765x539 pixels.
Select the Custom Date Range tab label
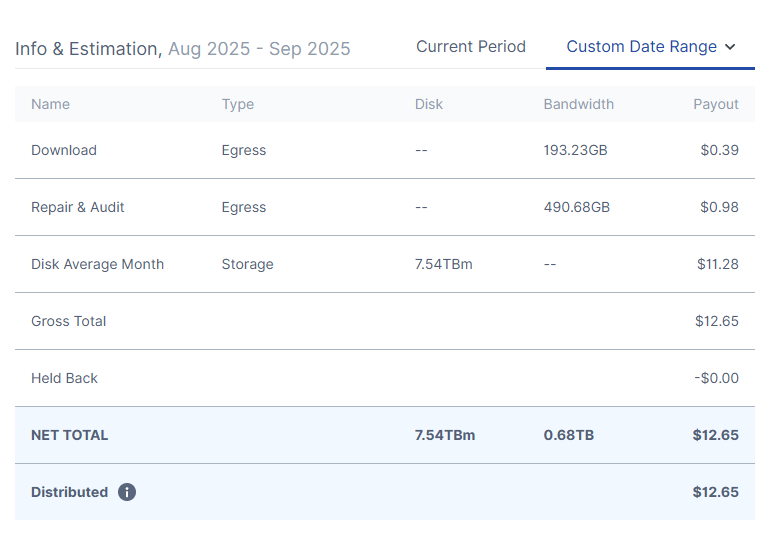click(x=641, y=47)
